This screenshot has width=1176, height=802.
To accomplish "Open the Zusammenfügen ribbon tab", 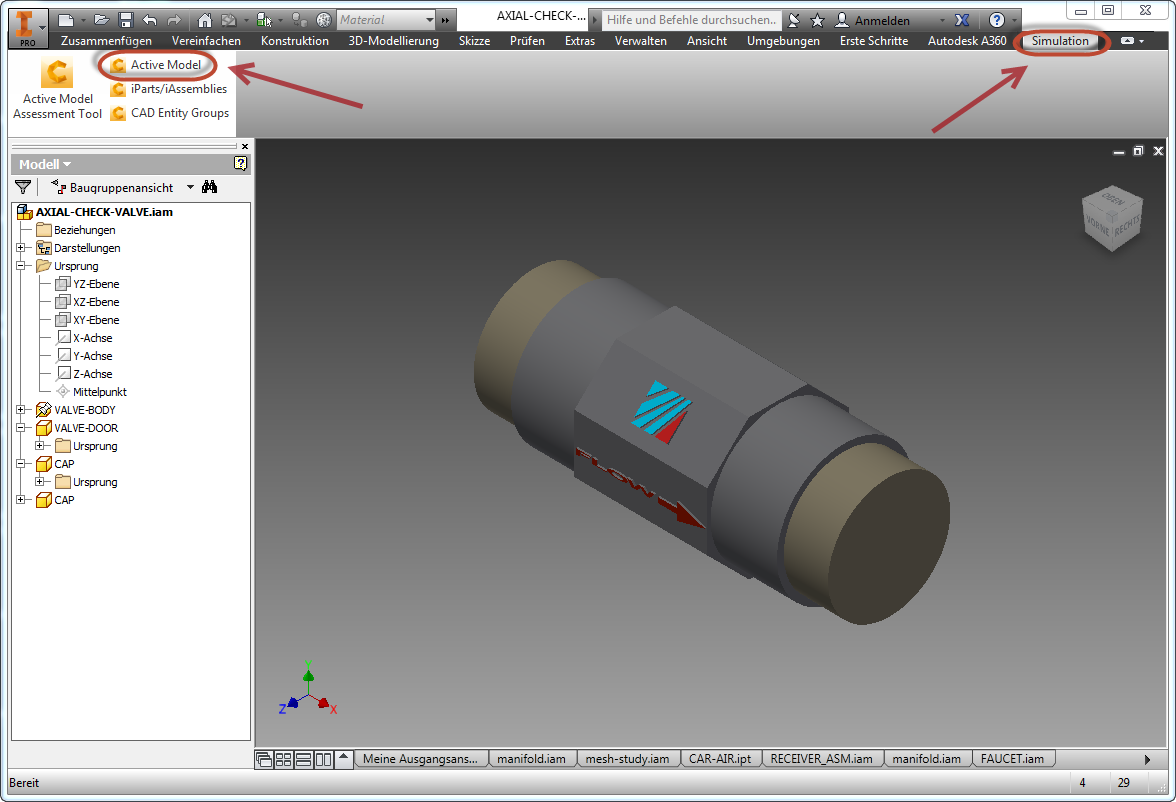I will 106,41.
